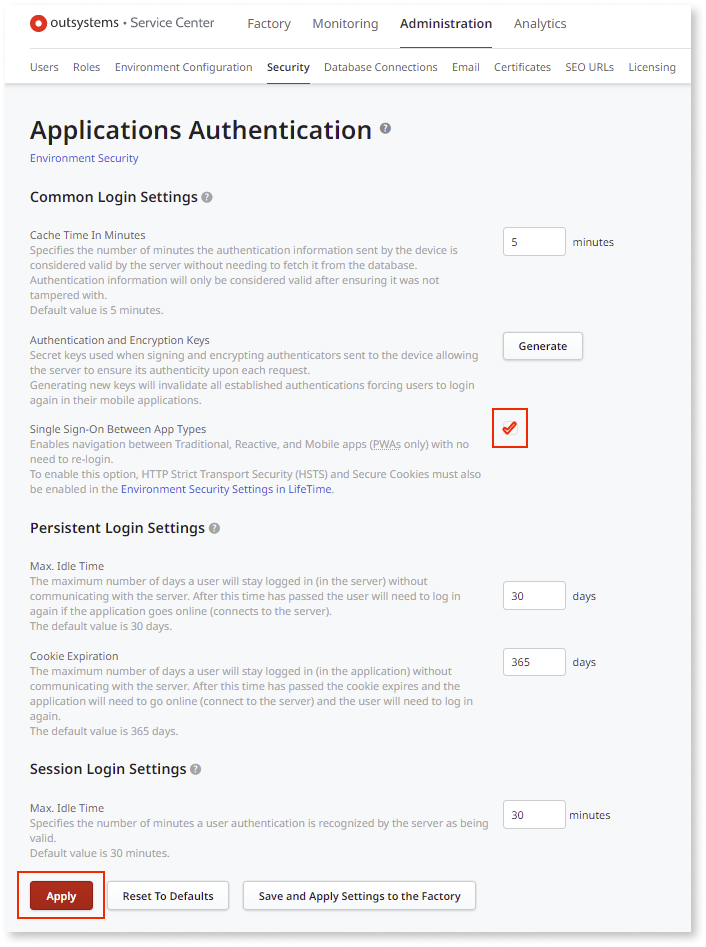Open the Monitoring menu
The image size is (706, 947).
click(345, 24)
